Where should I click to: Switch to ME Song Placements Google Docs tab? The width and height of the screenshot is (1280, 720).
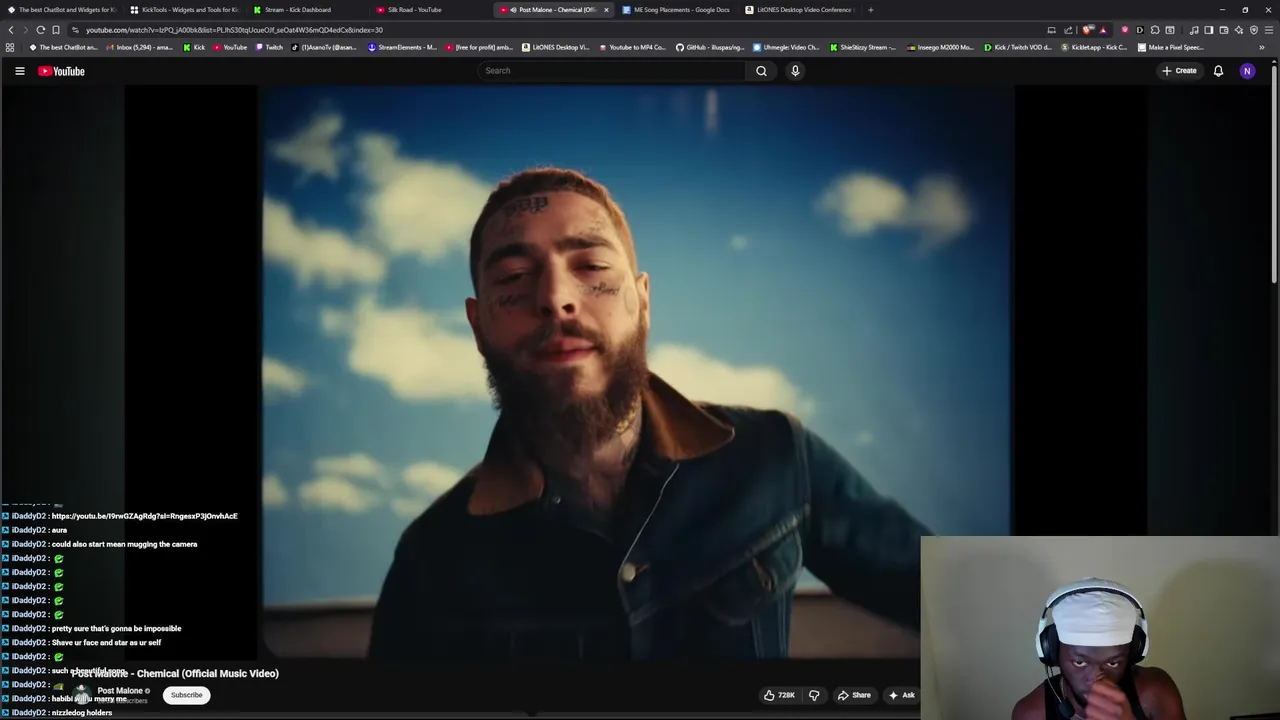[x=678, y=10]
